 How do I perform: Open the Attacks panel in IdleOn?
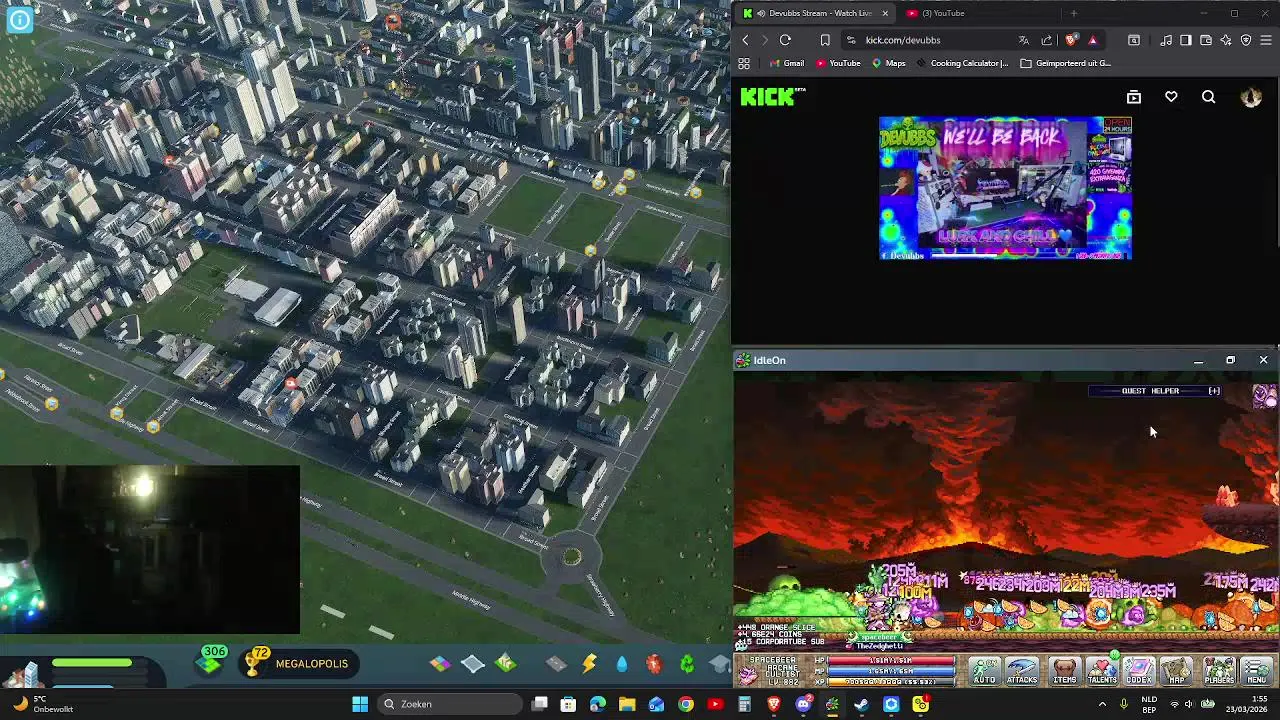point(1022,670)
